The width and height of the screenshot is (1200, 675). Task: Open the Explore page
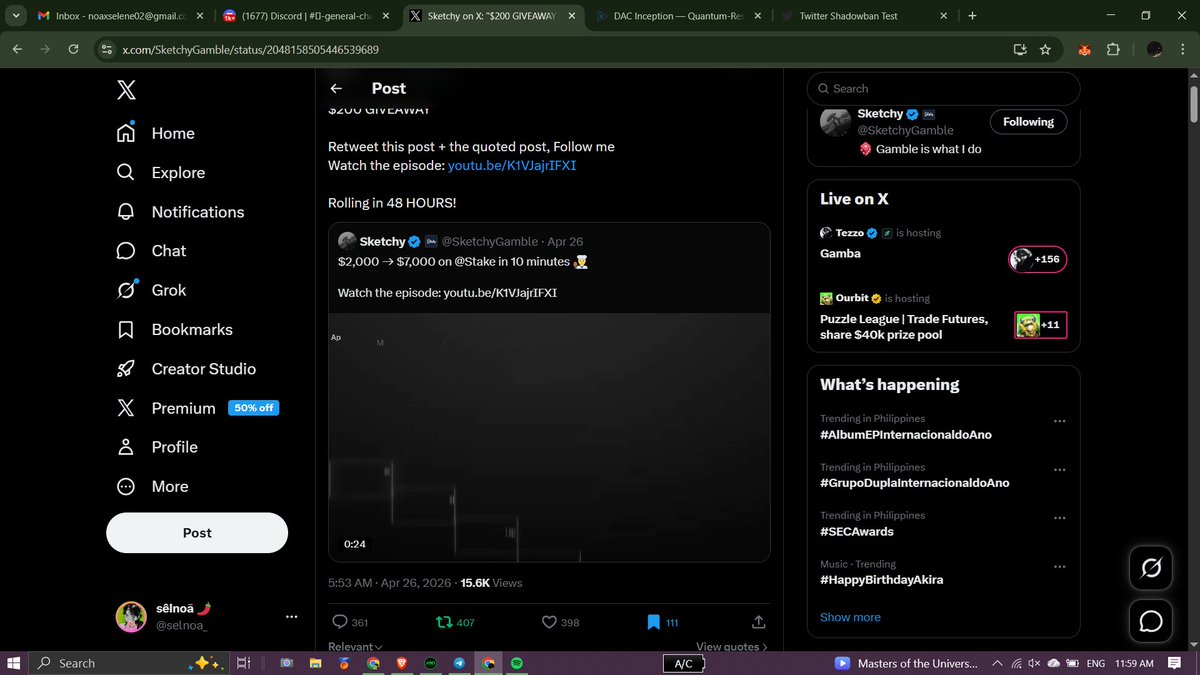[x=161, y=172]
